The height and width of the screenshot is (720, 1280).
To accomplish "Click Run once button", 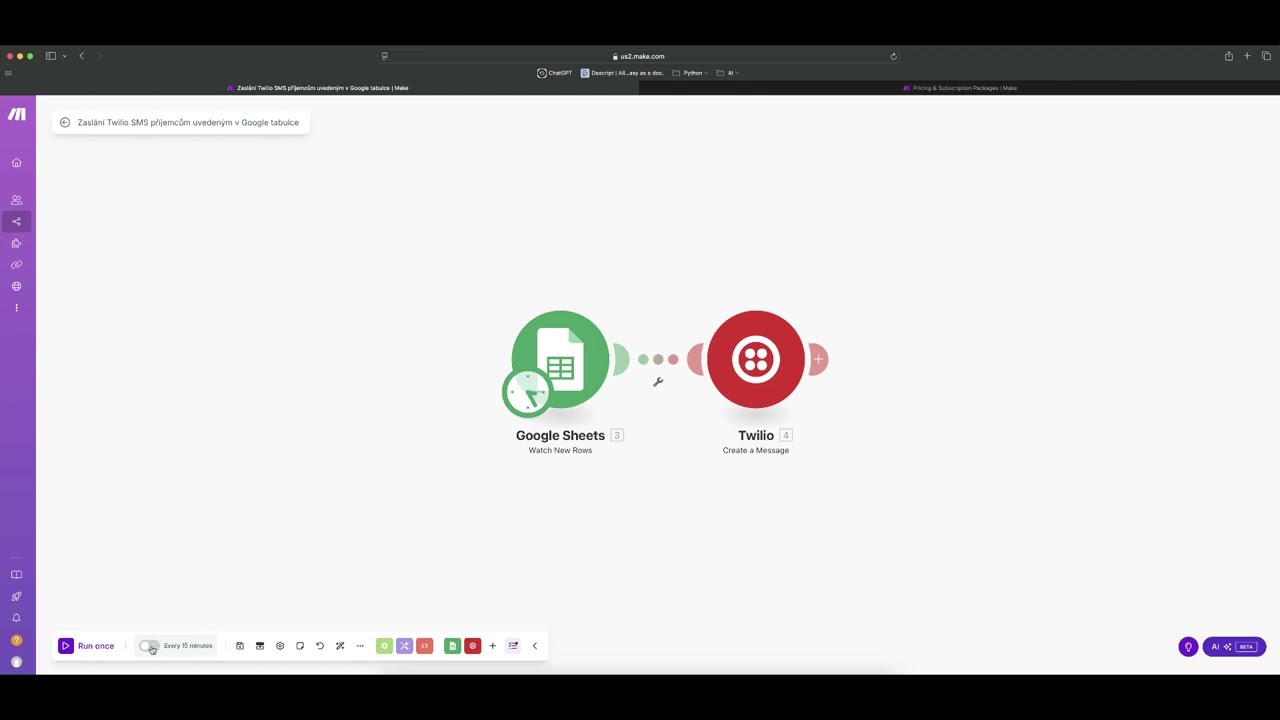I will coord(86,646).
